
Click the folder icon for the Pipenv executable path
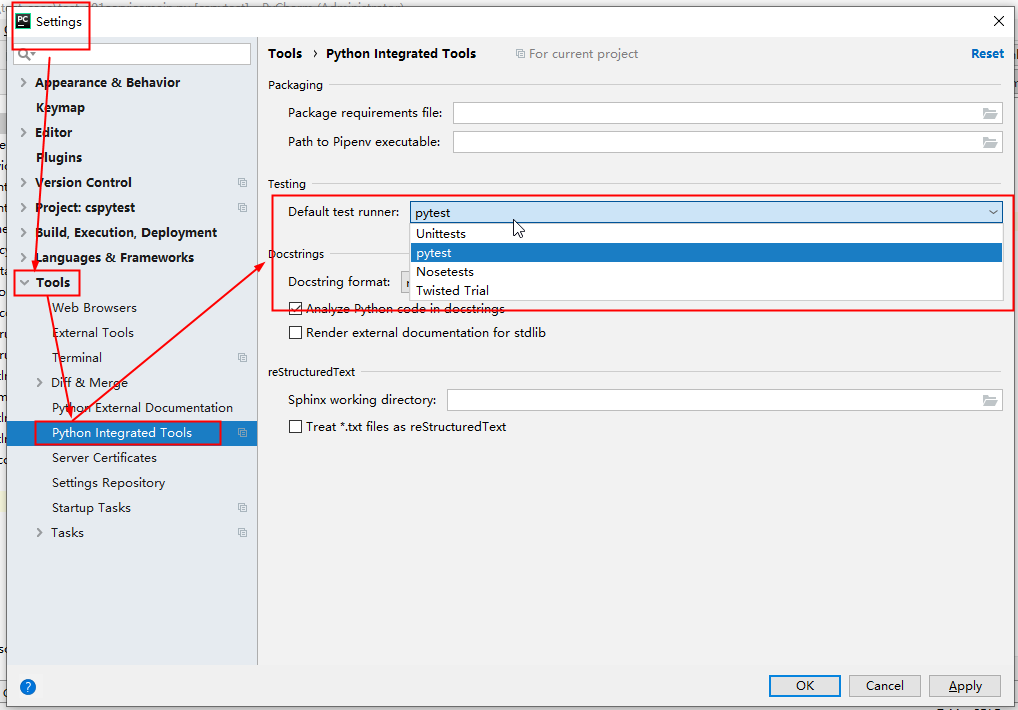click(x=989, y=142)
